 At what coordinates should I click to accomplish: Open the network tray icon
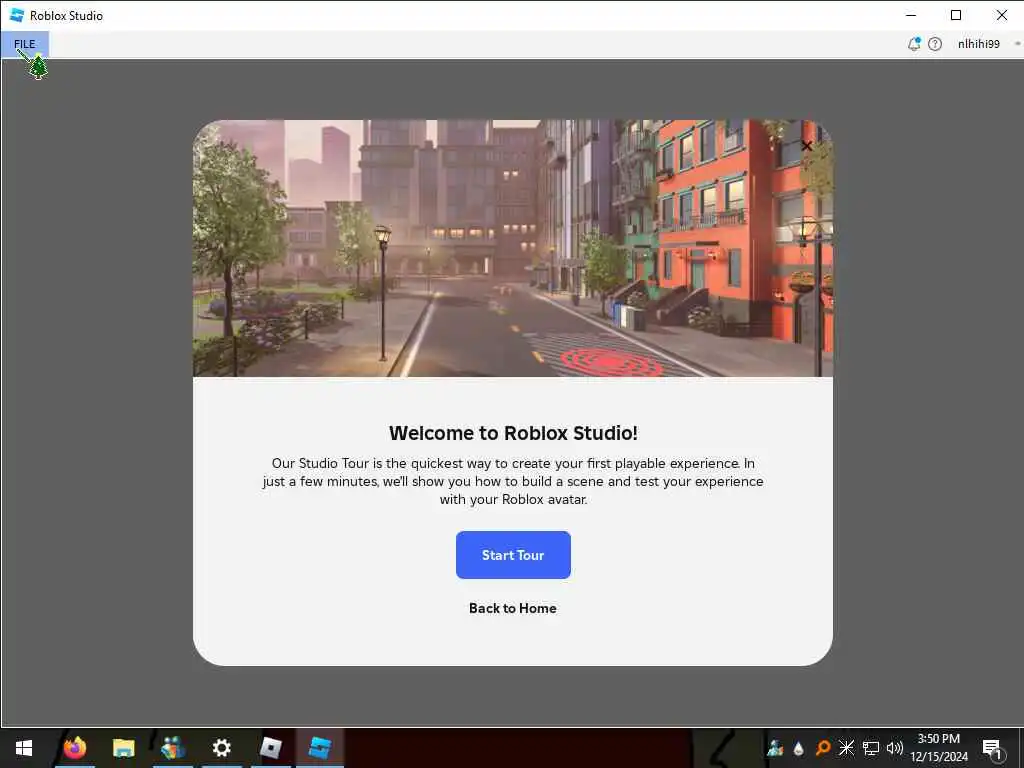(x=871, y=748)
